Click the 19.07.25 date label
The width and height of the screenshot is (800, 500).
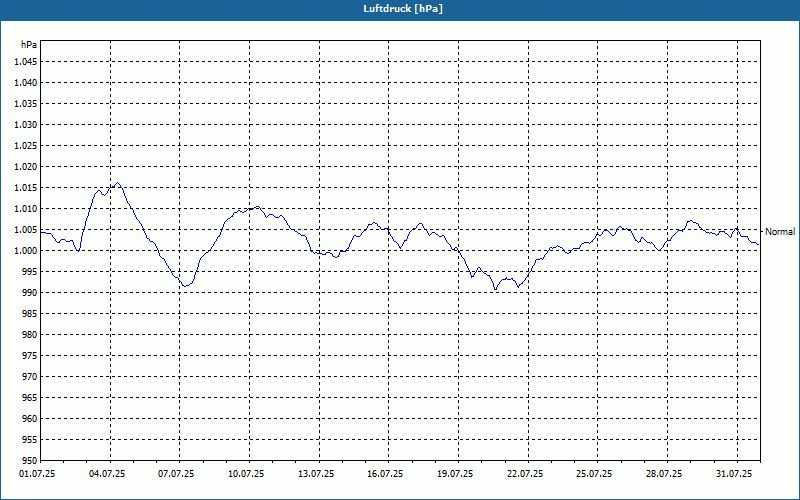coord(455,474)
